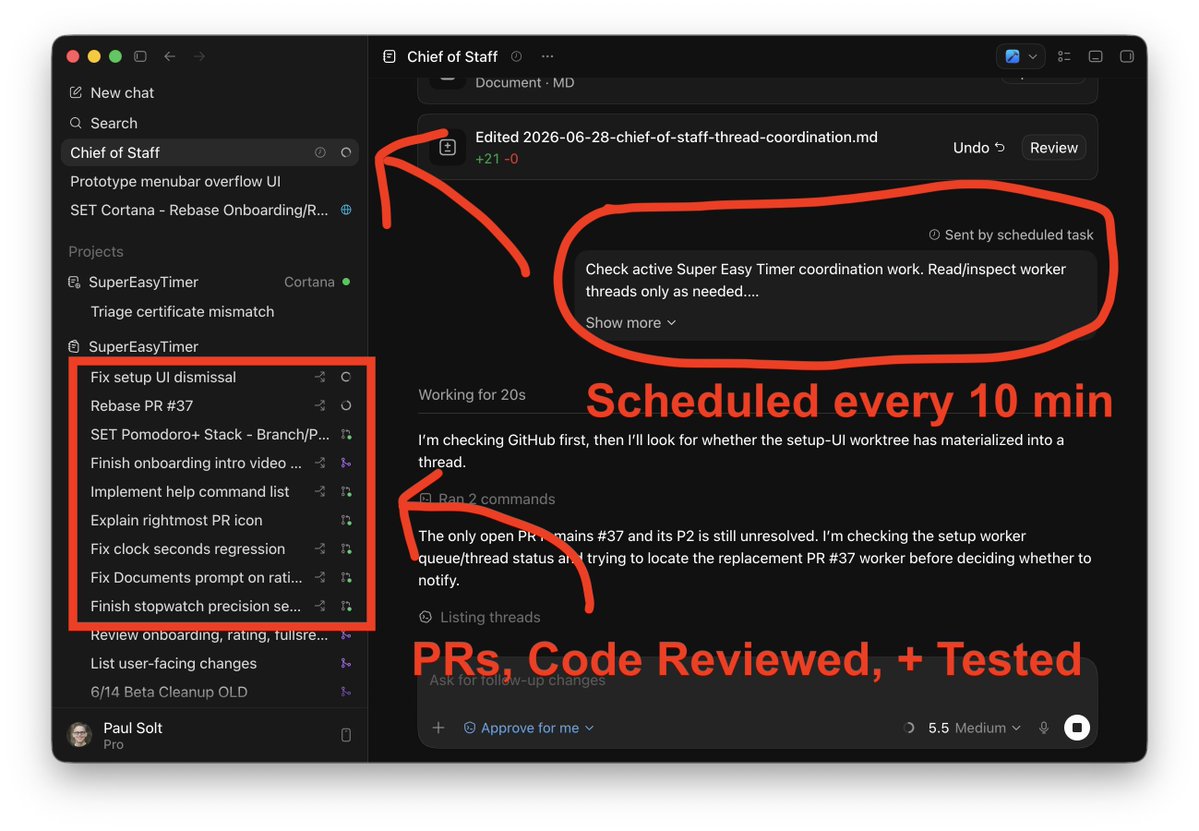Click the microphone dictation icon
This screenshot has height=831, width=1199.
(1044, 728)
